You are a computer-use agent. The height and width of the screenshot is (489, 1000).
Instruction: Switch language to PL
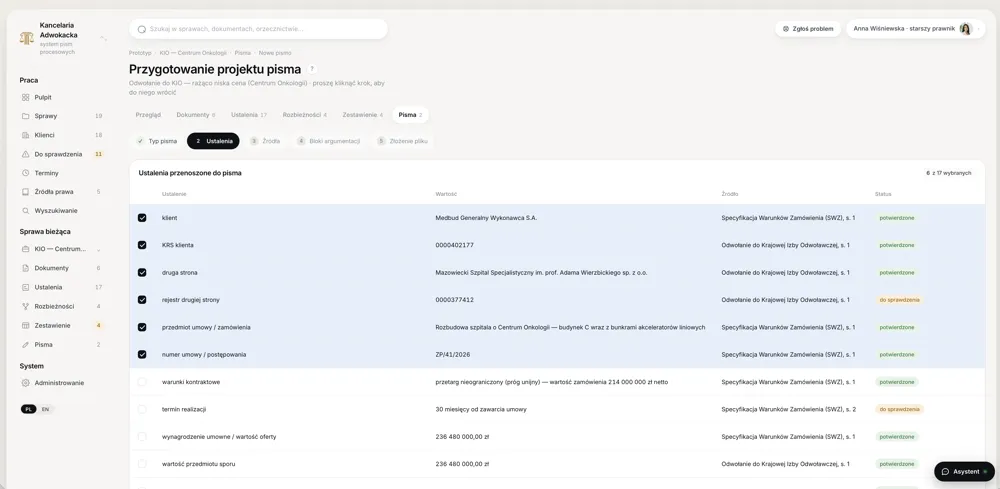point(28,409)
